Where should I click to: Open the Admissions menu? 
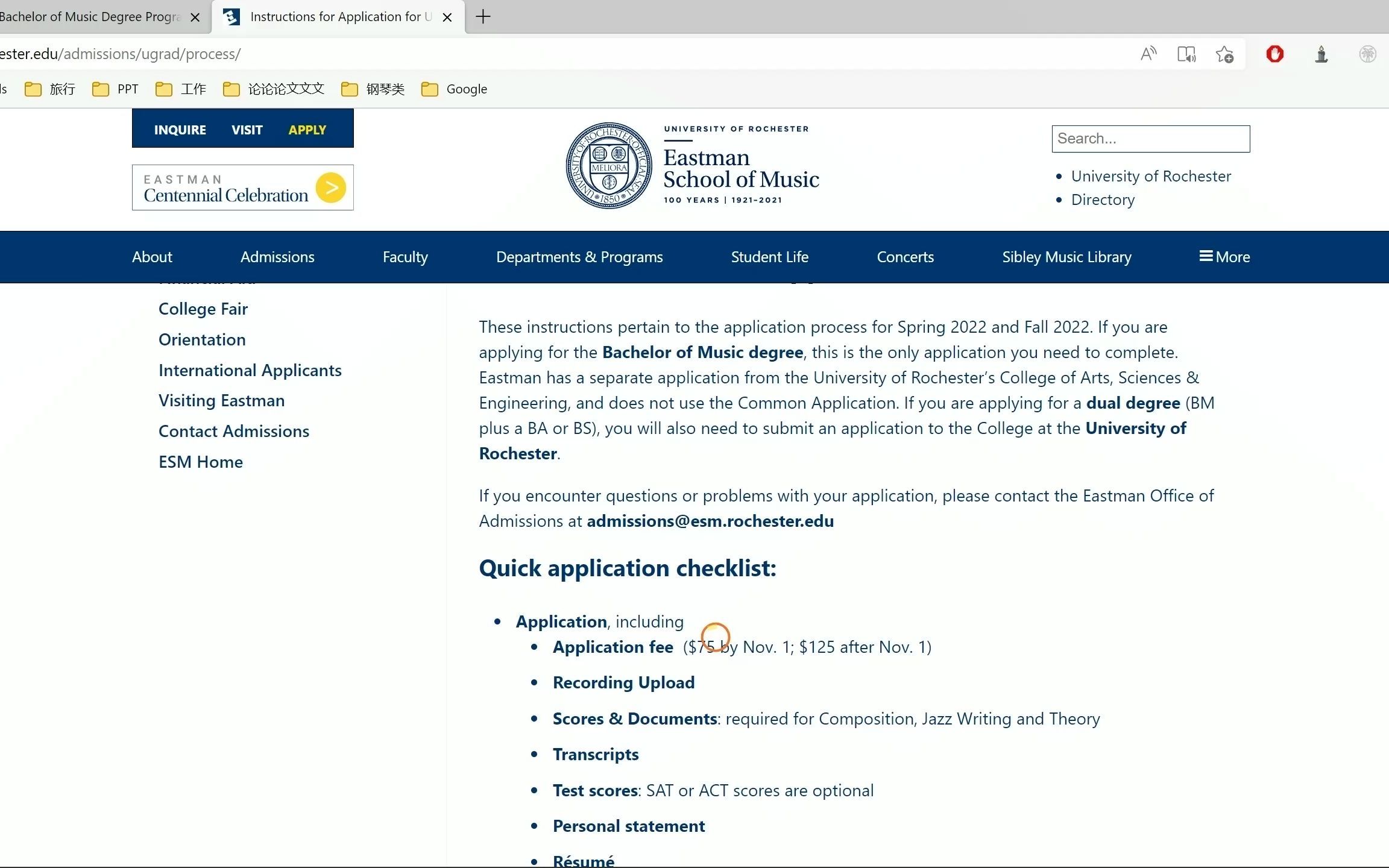point(277,257)
